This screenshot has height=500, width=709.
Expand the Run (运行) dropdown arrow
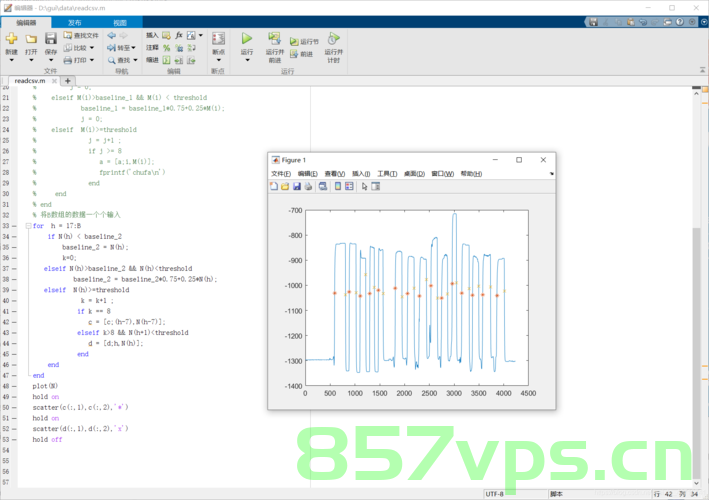coord(247,60)
